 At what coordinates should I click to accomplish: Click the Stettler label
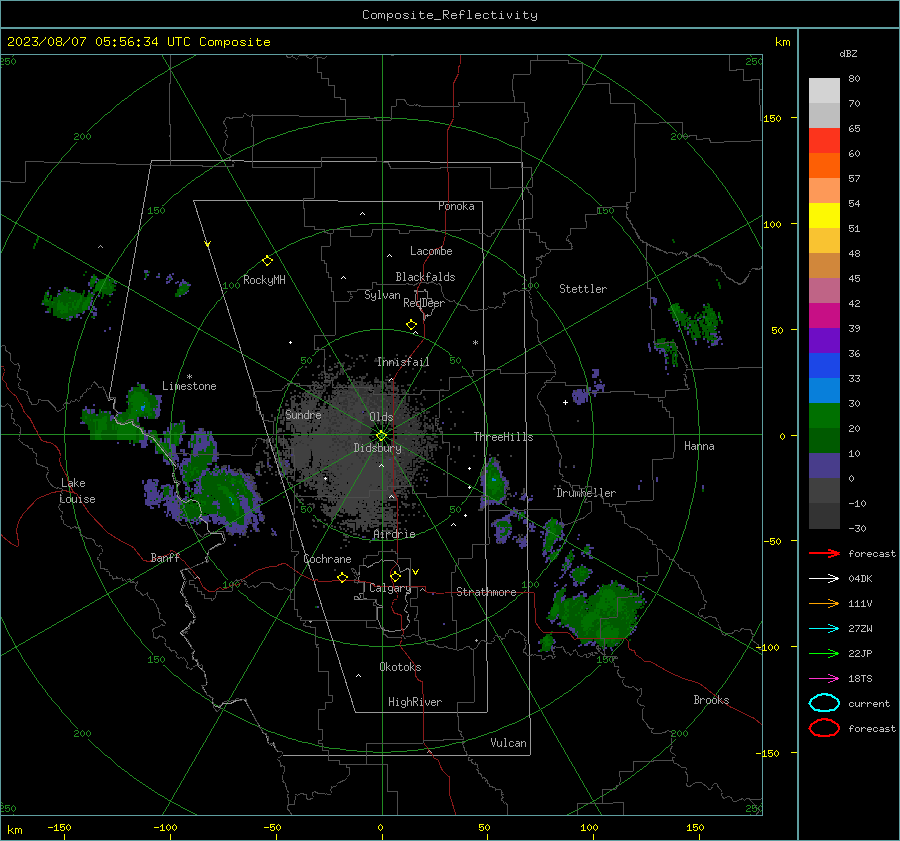[x=583, y=289]
